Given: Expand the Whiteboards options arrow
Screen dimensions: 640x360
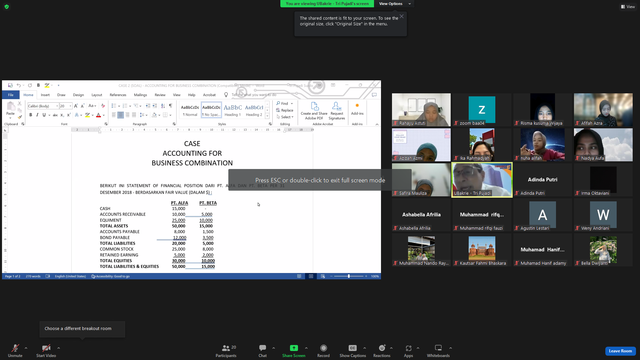Looking at the screenshot, I should 451,348.
